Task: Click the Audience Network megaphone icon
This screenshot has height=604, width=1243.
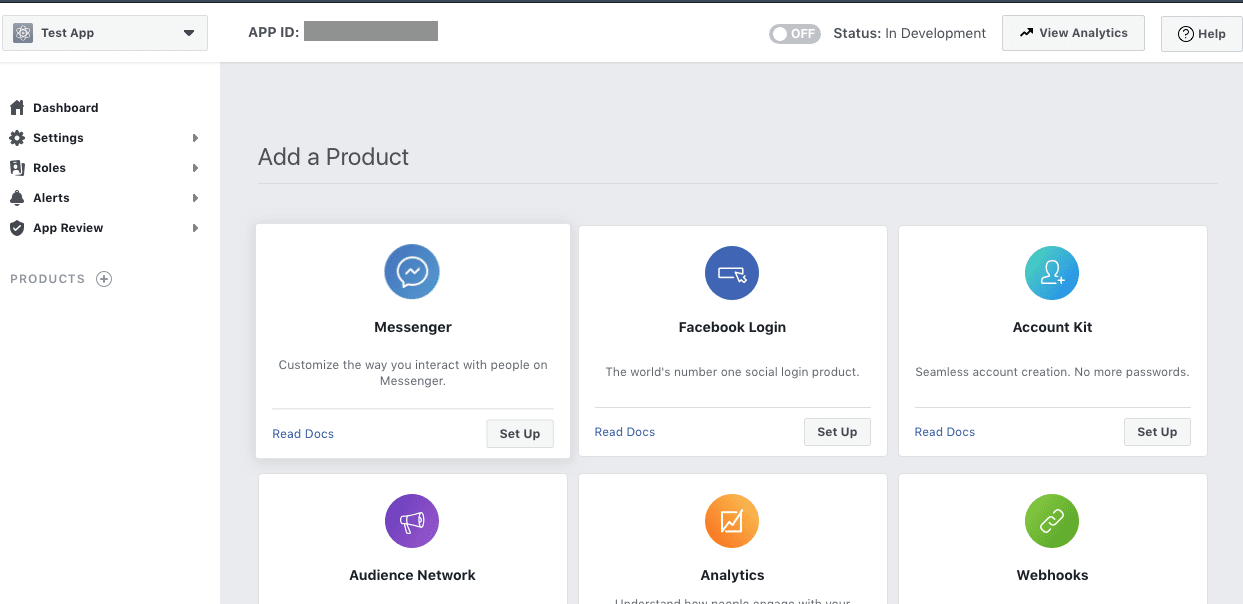Action: pyautogui.click(x=412, y=521)
